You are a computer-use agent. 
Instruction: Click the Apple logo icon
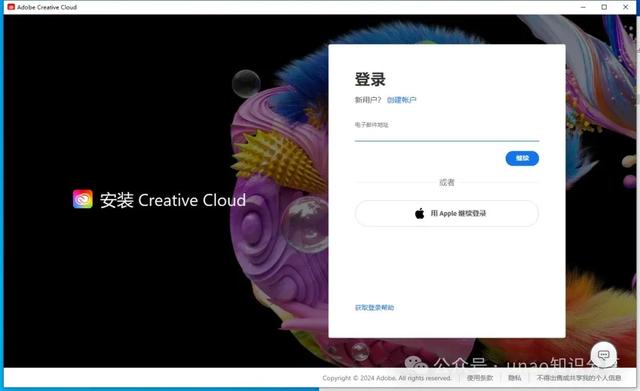coord(420,213)
